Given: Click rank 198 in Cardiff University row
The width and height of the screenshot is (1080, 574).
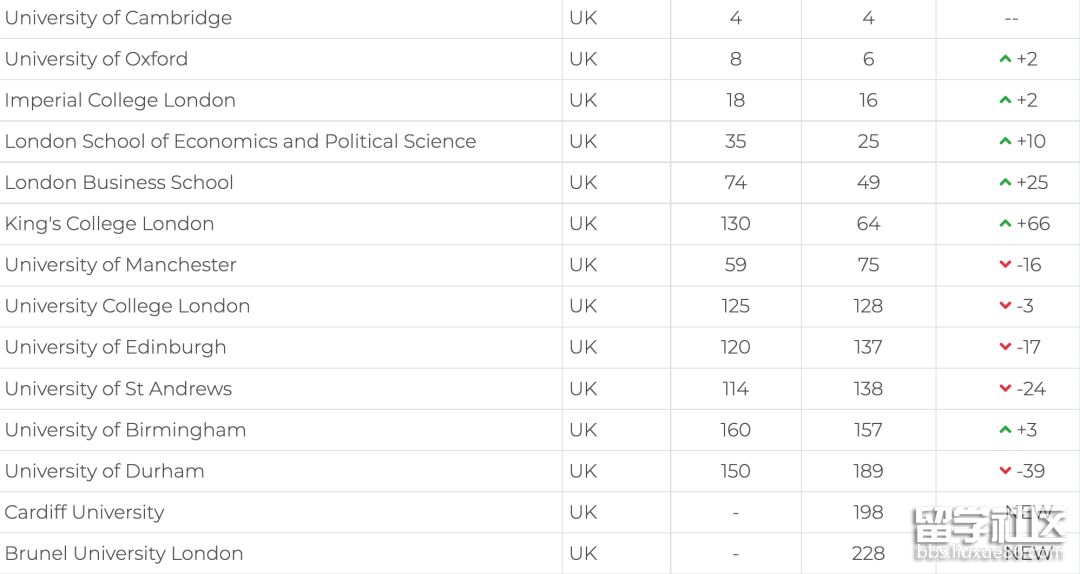Looking at the screenshot, I should [868, 512].
